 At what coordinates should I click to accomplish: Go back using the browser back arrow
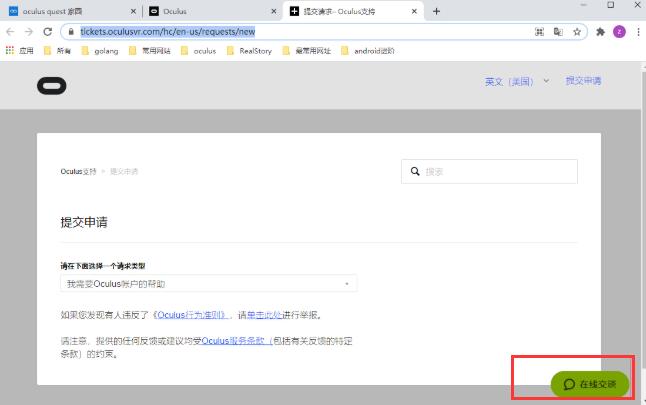tap(10, 31)
